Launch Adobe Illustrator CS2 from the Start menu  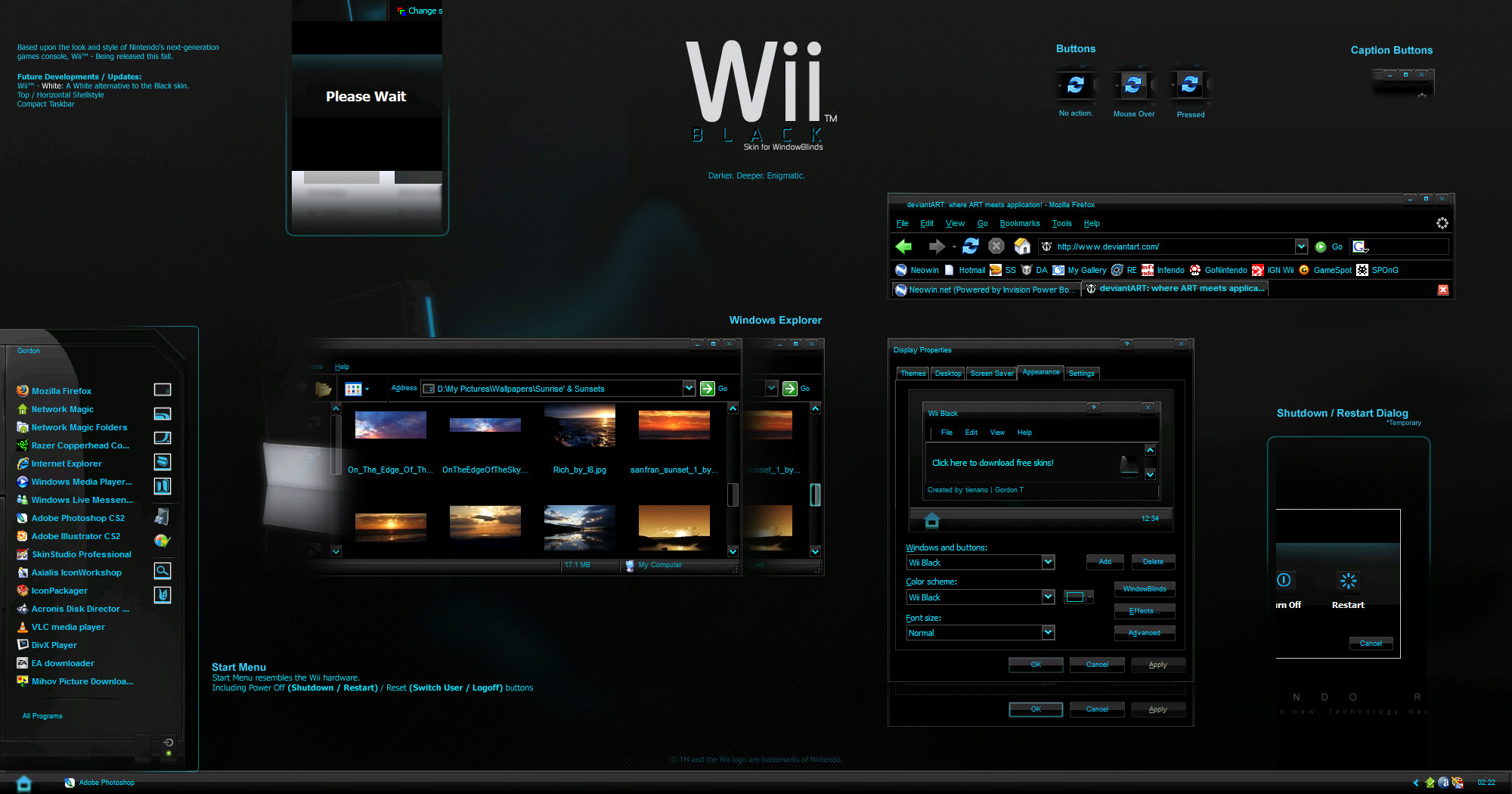(68, 536)
